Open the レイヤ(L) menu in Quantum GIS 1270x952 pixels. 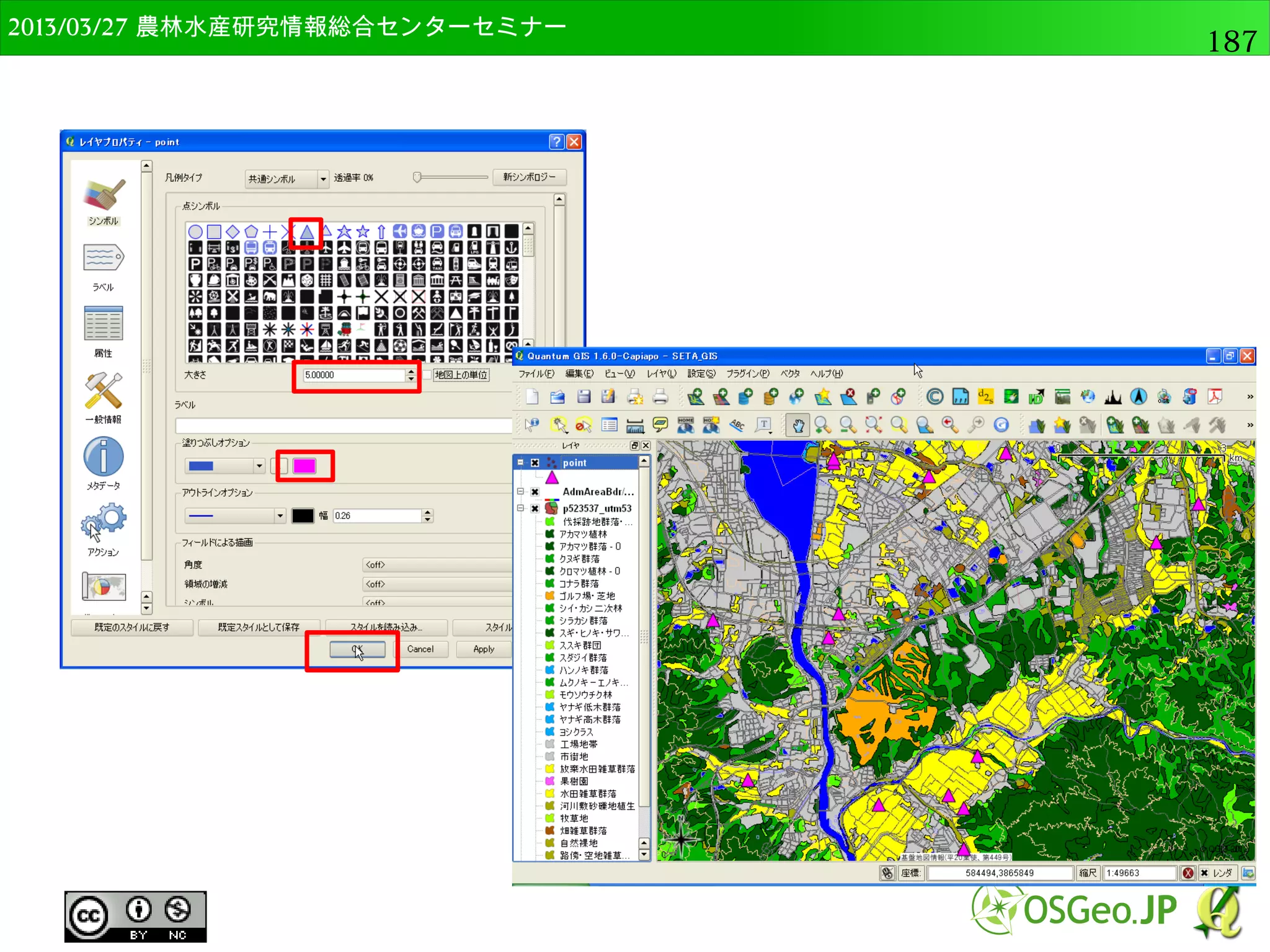(662, 374)
